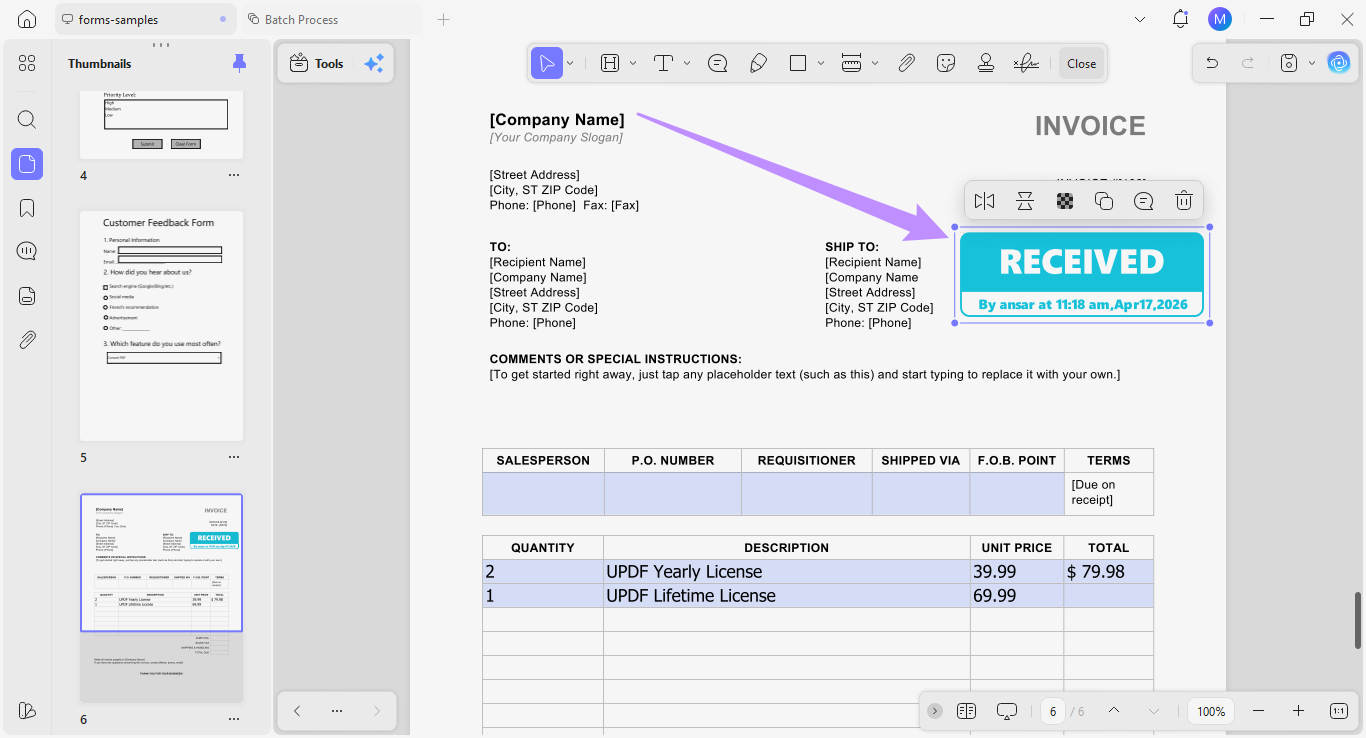The image size is (1366, 738).
Task: Zoom out with the minus button
Action: 1259,711
